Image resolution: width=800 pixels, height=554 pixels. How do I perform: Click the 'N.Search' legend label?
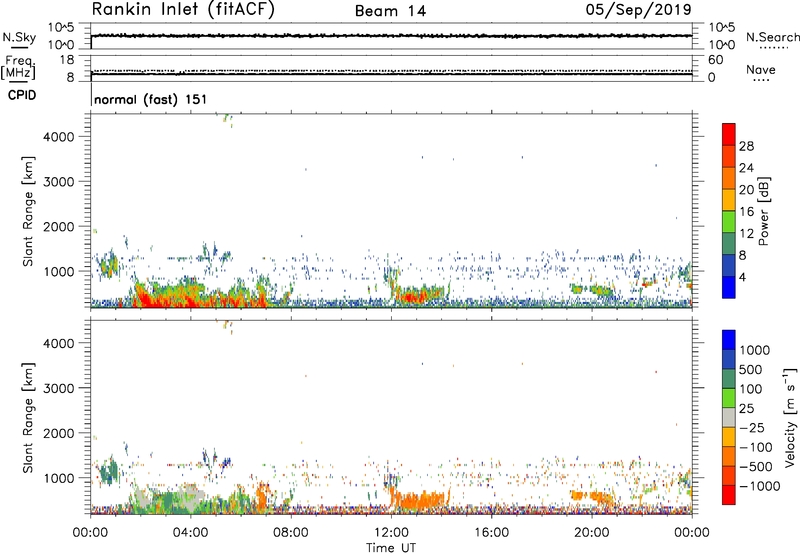(x=772, y=37)
